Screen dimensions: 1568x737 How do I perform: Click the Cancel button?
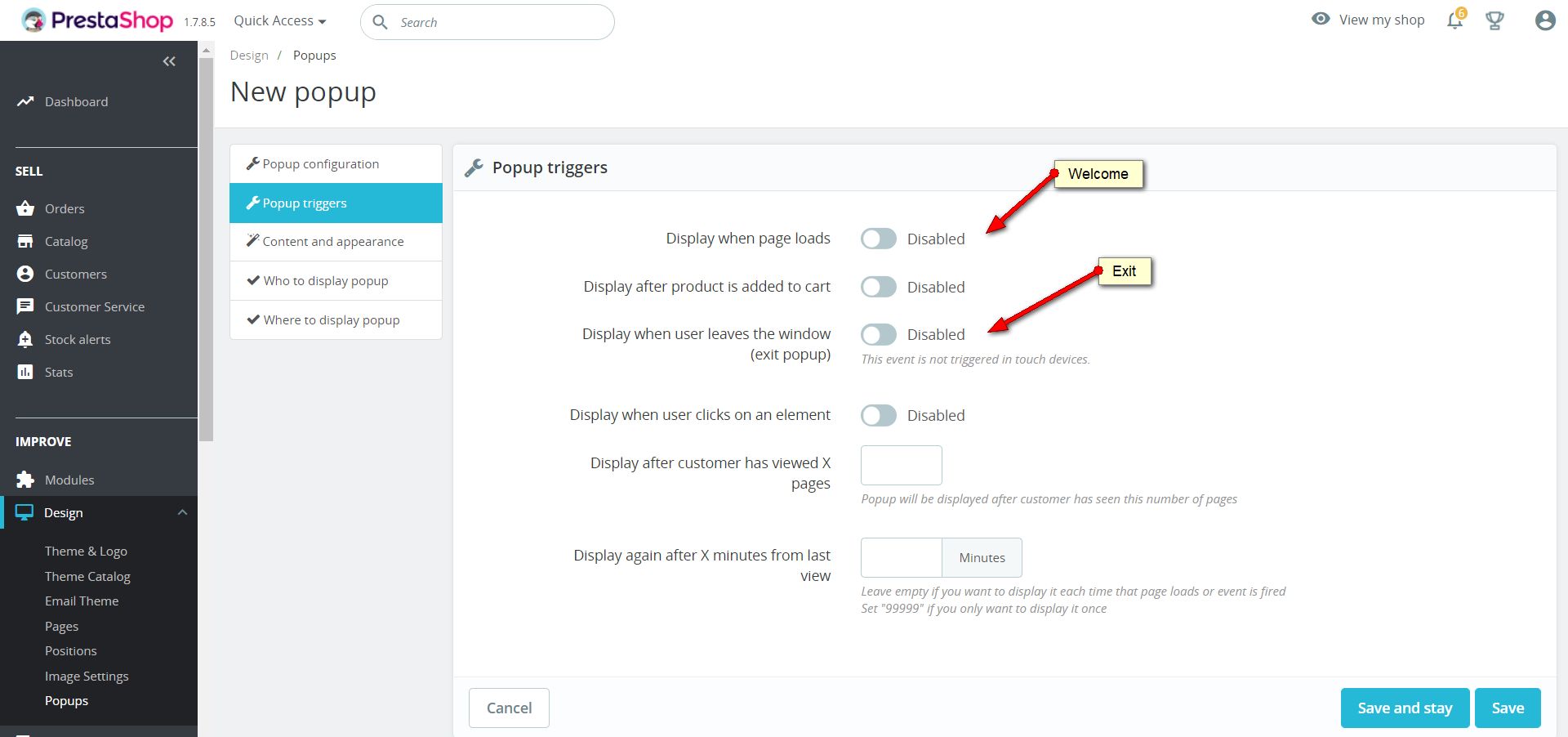pyautogui.click(x=509, y=708)
